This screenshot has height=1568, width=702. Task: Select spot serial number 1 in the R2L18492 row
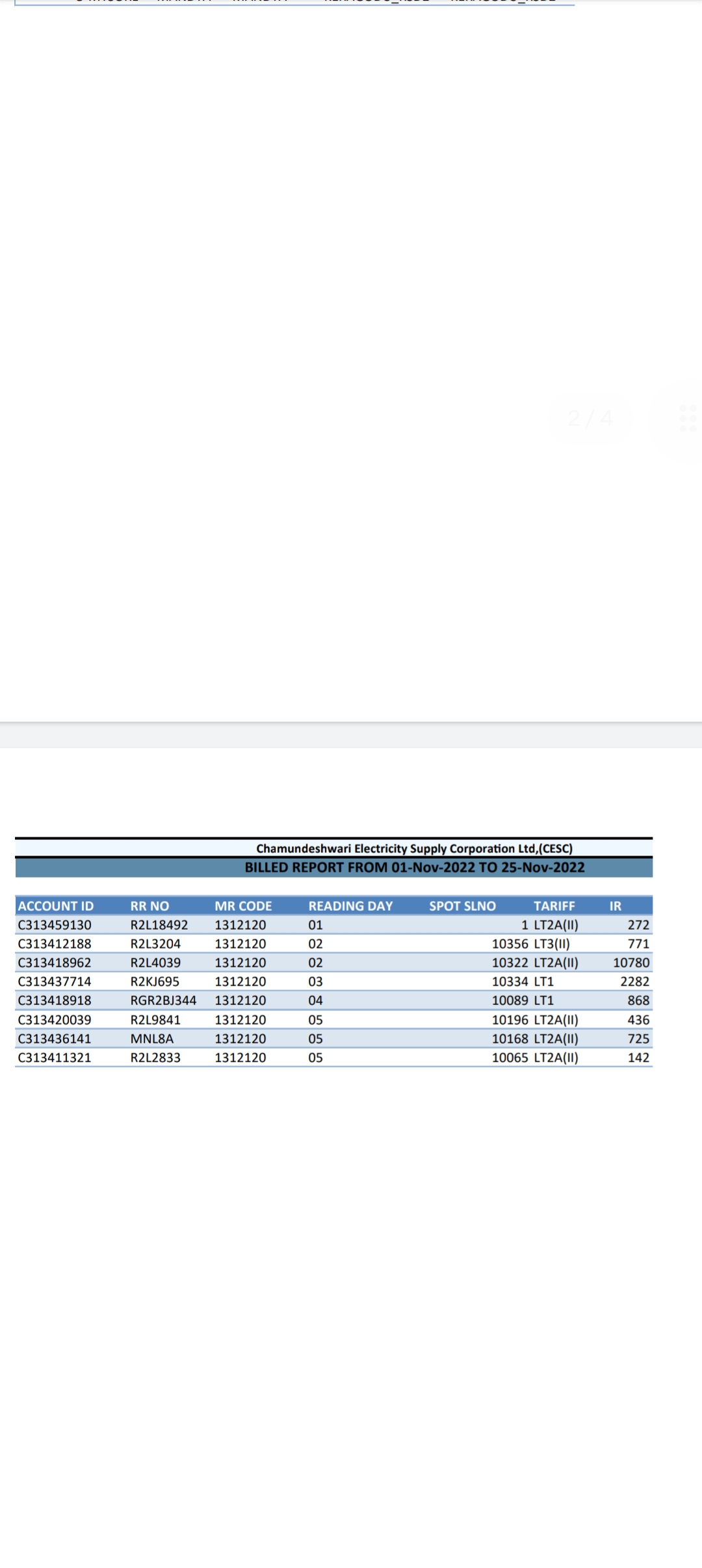525,924
